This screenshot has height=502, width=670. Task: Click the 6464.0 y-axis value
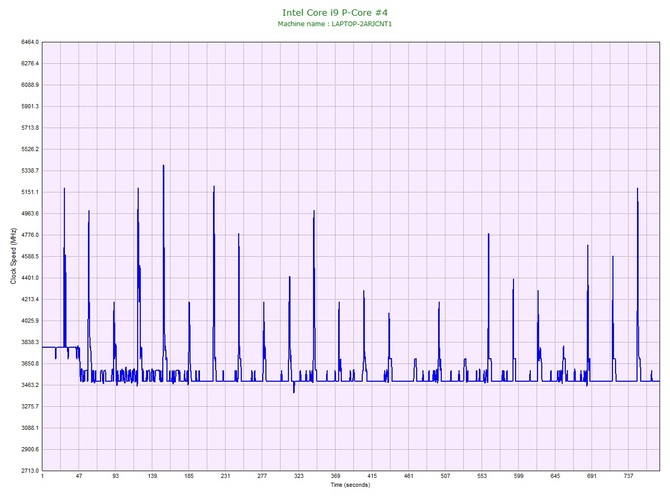(30, 42)
